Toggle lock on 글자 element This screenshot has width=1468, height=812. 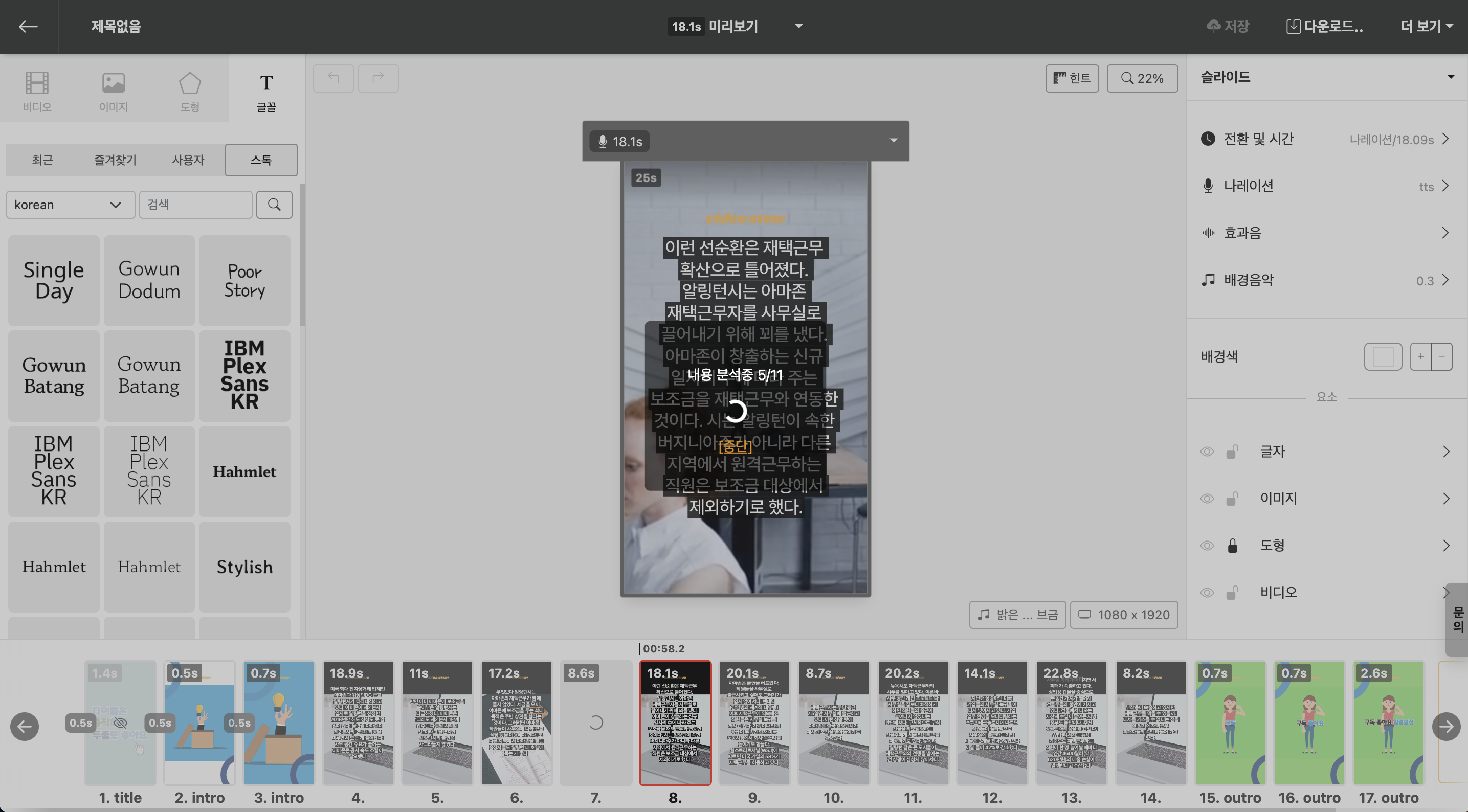1232,452
